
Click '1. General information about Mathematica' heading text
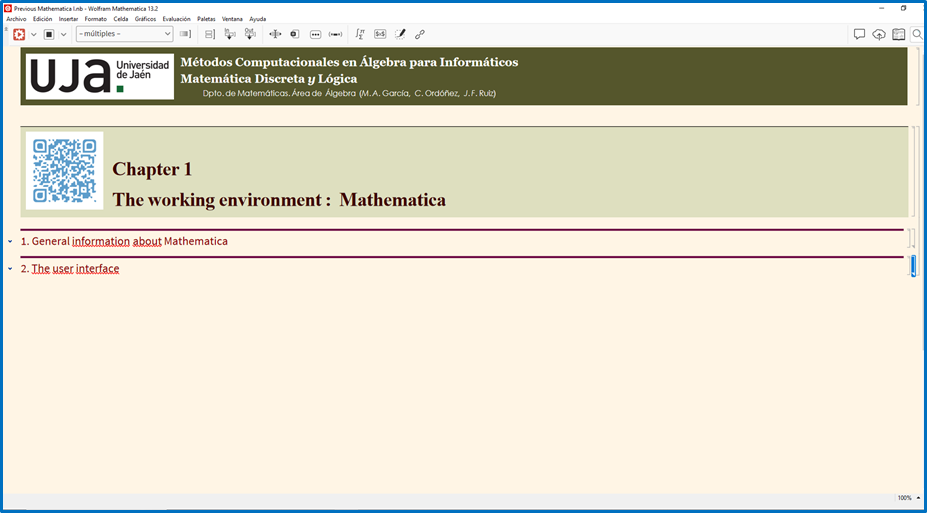click(124, 241)
